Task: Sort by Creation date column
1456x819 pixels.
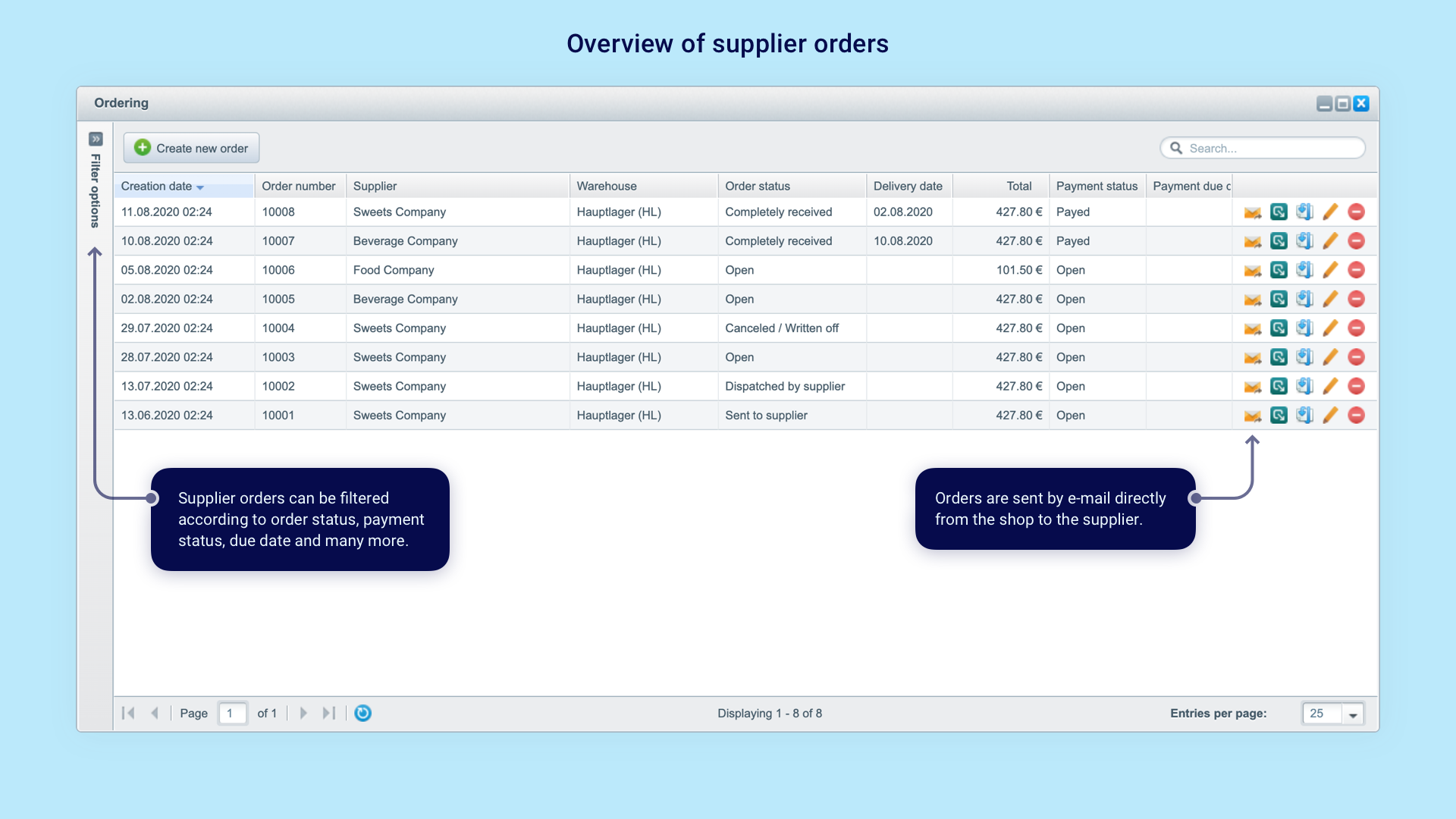Action: coord(184,187)
